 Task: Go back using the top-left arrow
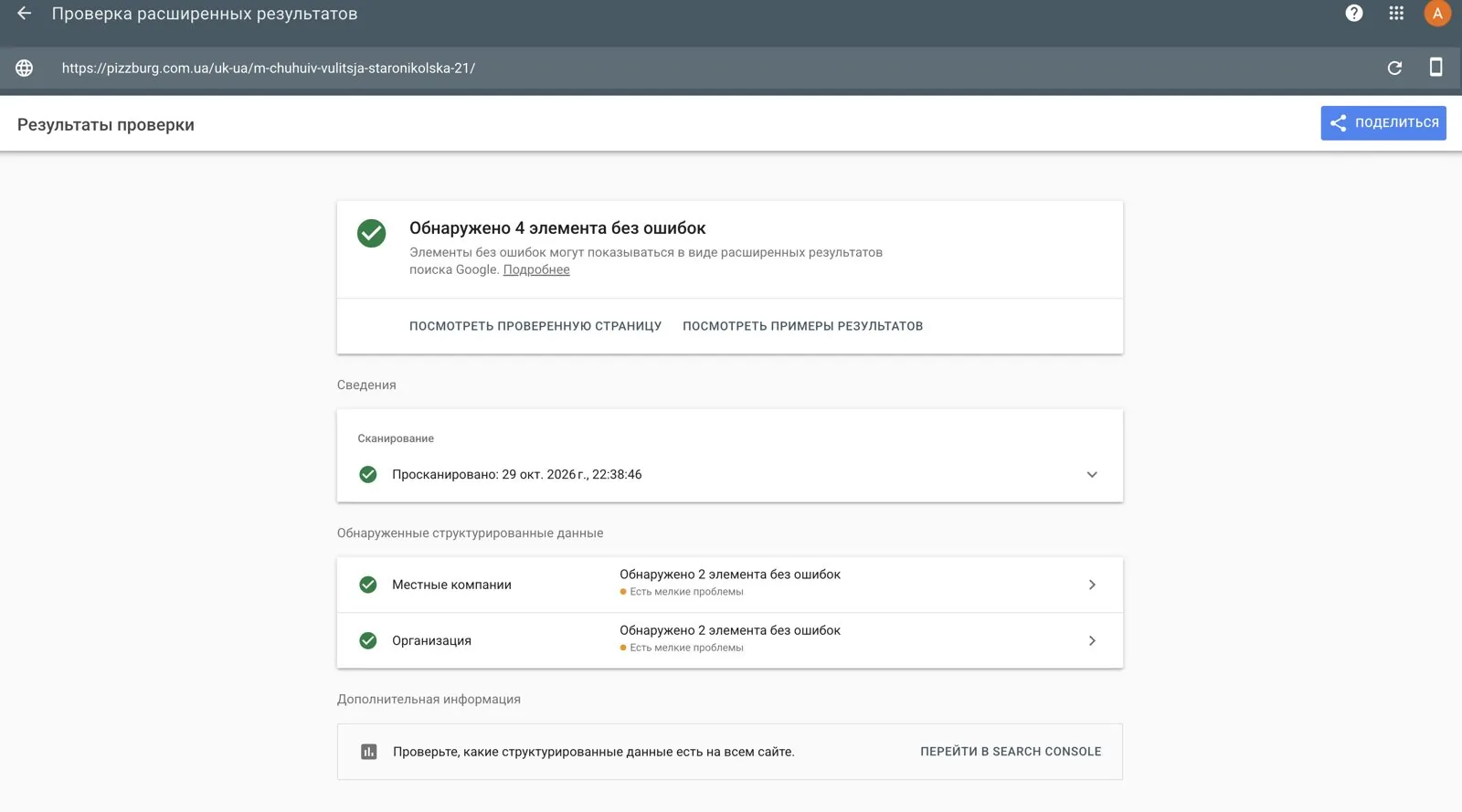pos(25,14)
